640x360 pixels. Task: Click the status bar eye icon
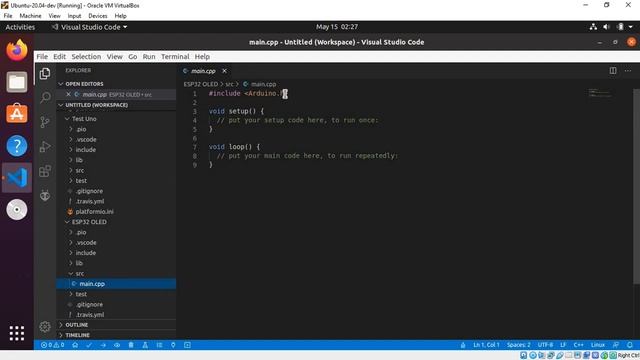click(117, 345)
